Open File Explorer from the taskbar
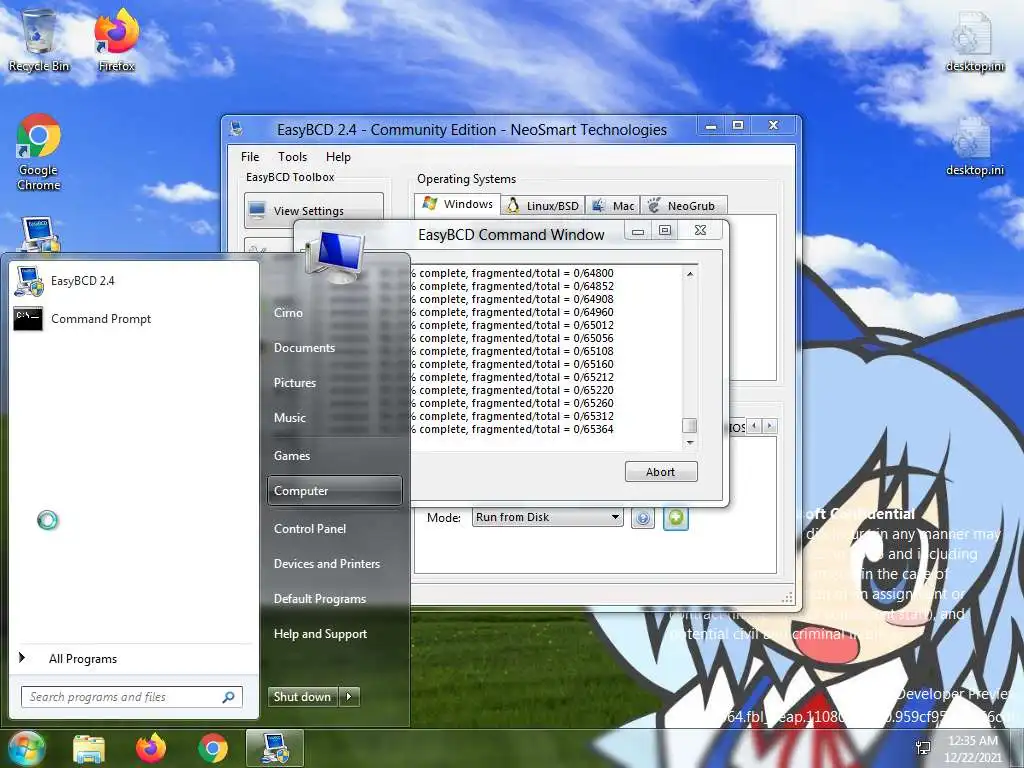This screenshot has width=1024, height=768. click(89, 748)
